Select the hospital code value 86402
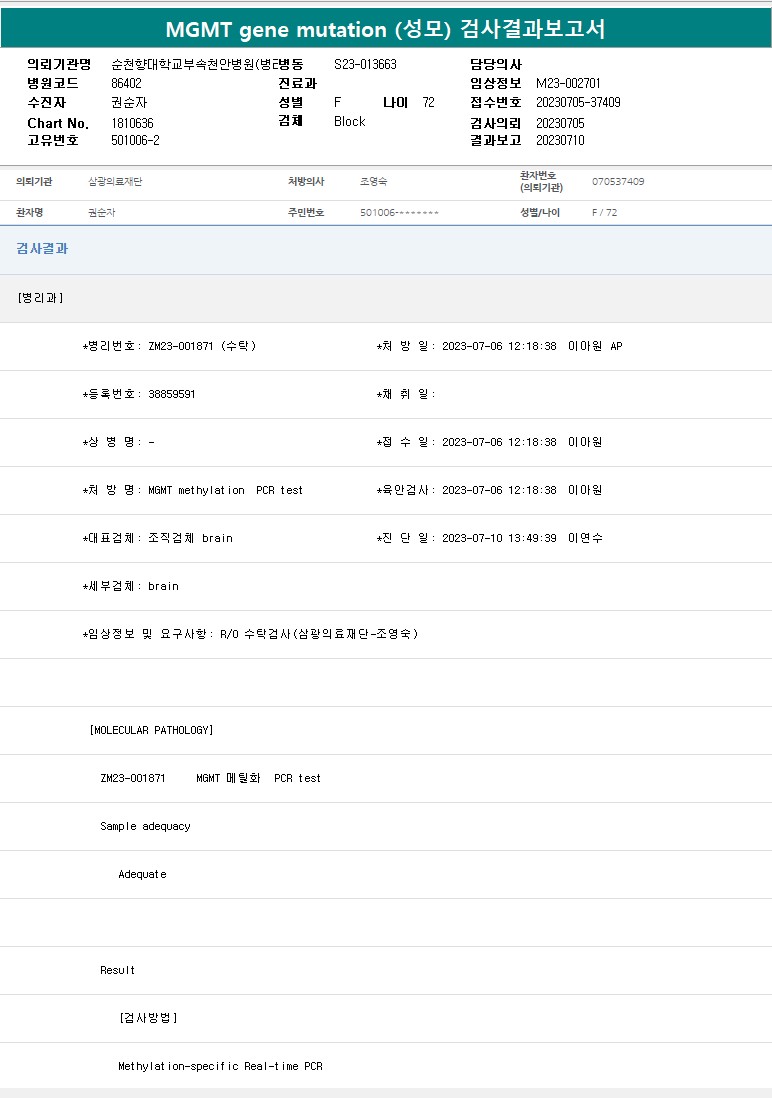772x1098 pixels. point(127,84)
